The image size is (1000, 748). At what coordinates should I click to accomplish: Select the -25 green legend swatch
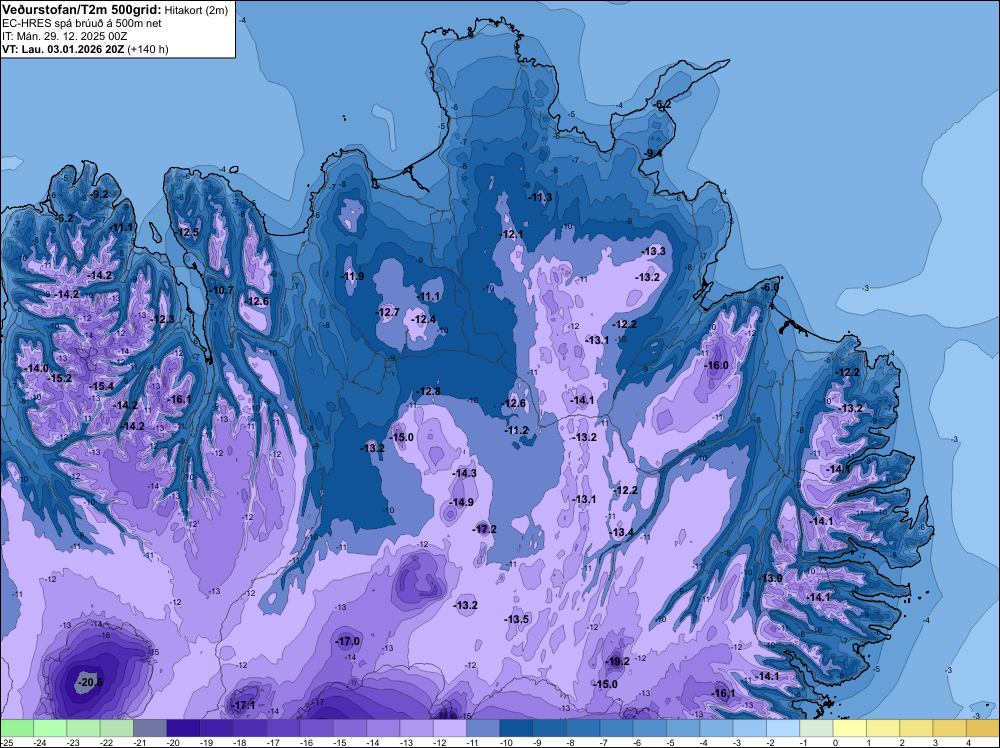(17, 728)
